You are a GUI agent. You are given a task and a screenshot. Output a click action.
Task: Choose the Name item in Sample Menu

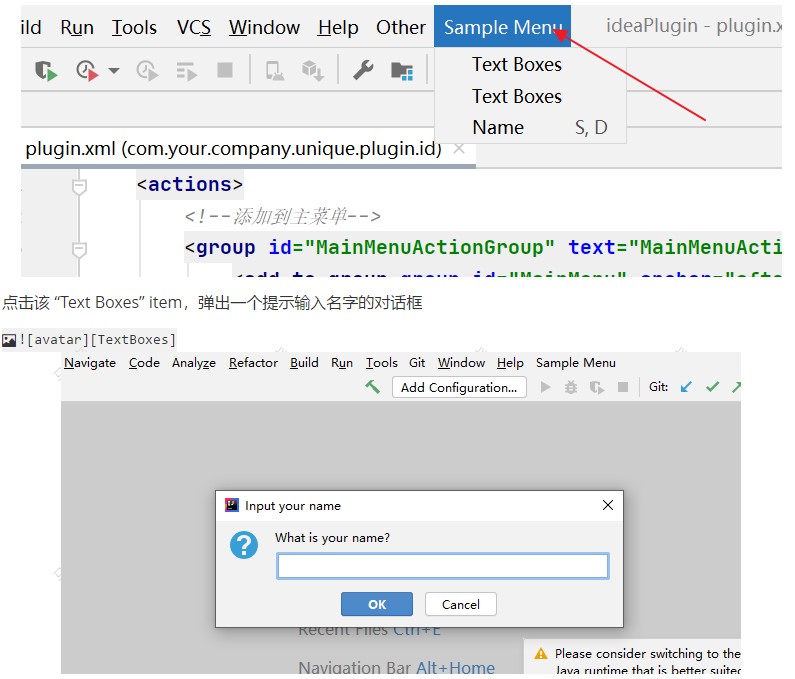click(498, 127)
